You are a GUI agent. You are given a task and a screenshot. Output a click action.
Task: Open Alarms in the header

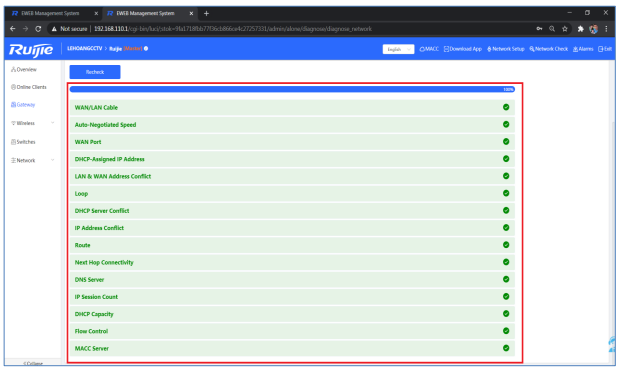click(x=583, y=49)
